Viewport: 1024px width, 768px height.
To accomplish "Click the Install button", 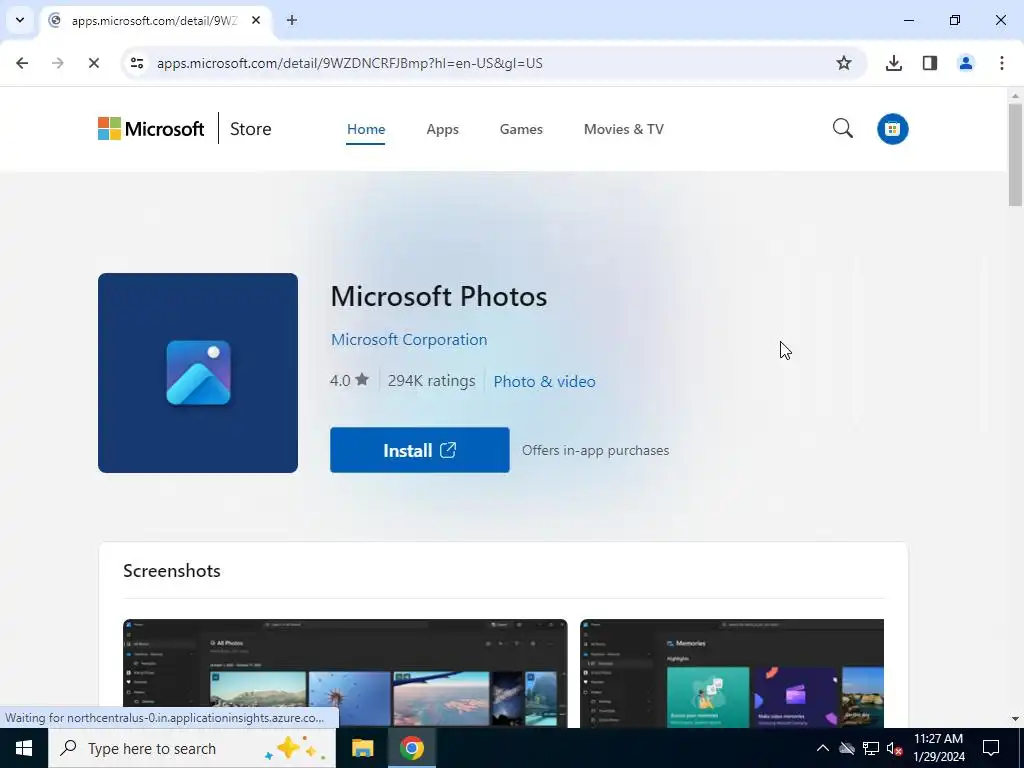I will [x=419, y=450].
